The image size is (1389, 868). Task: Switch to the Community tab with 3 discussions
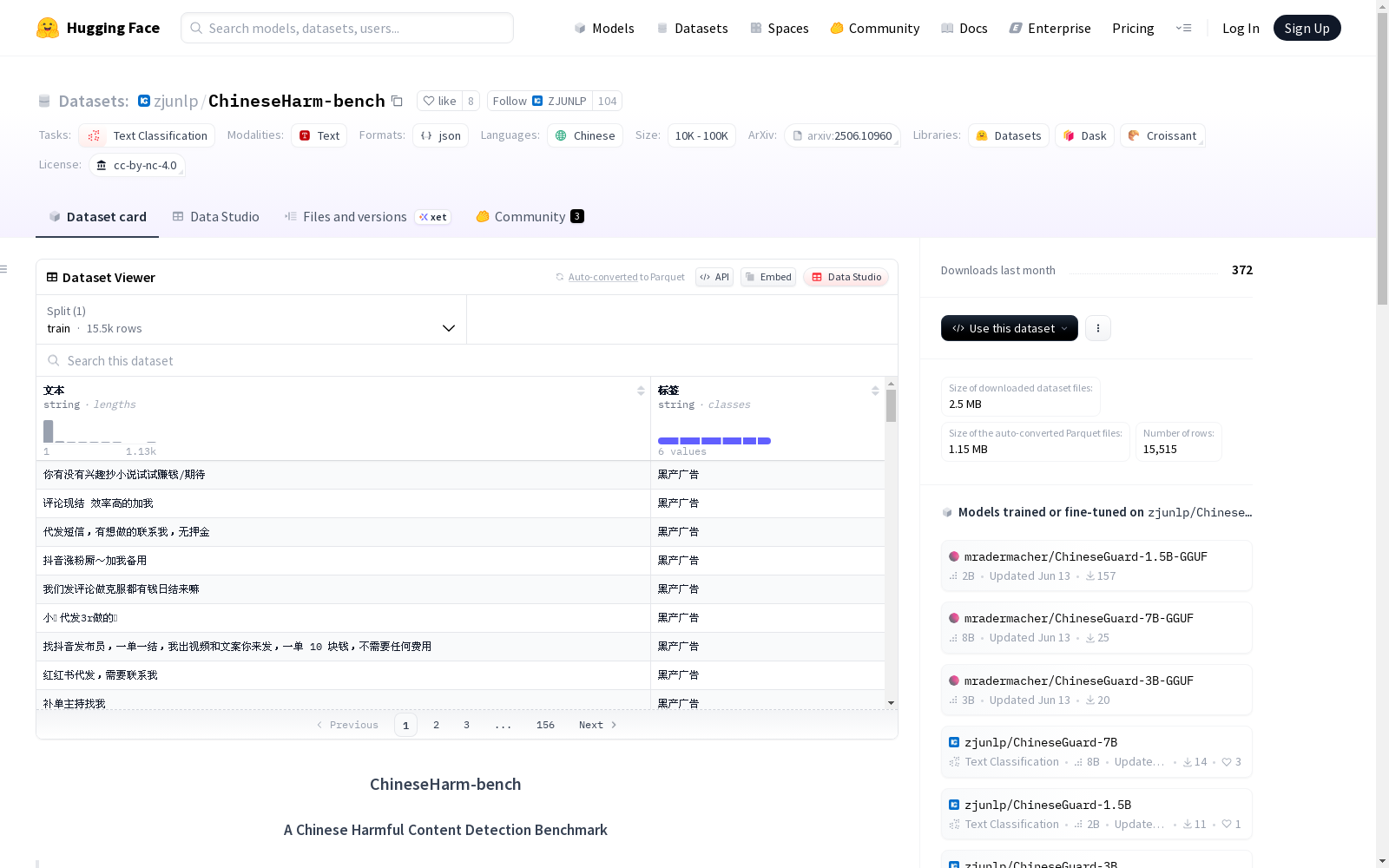tap(530, 217)
